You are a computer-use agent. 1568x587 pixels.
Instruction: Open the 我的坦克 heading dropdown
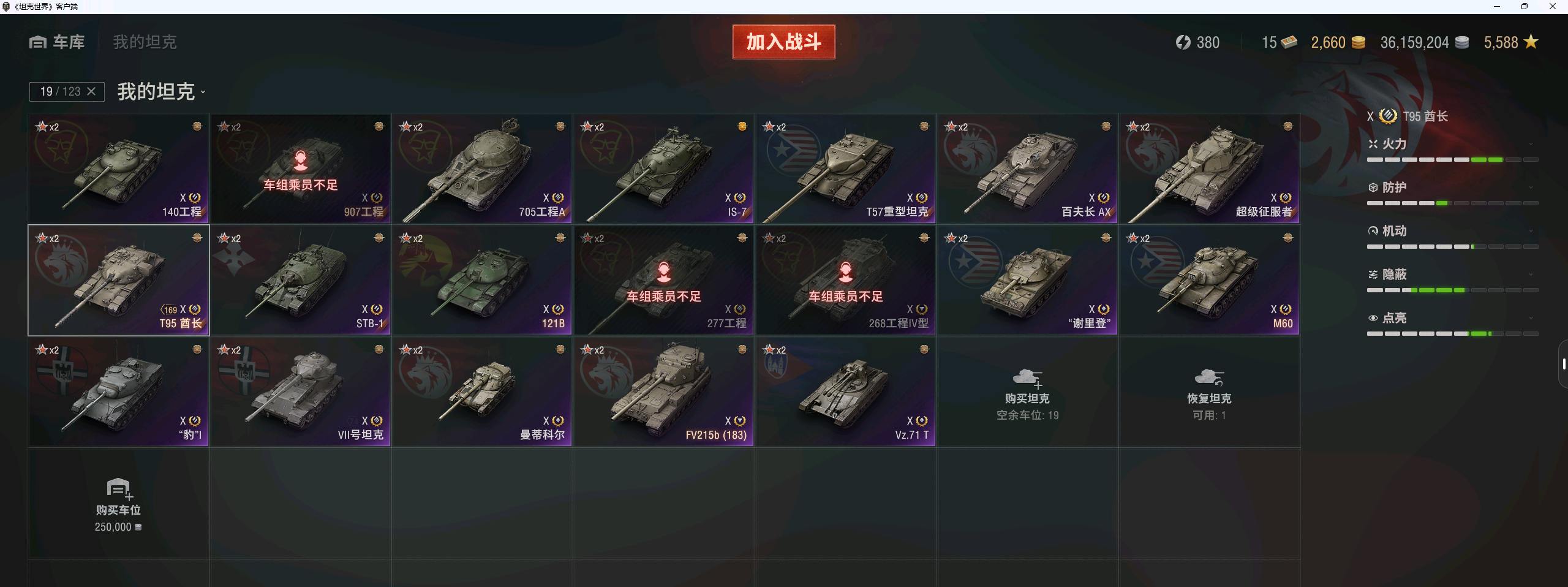[162, 92]
